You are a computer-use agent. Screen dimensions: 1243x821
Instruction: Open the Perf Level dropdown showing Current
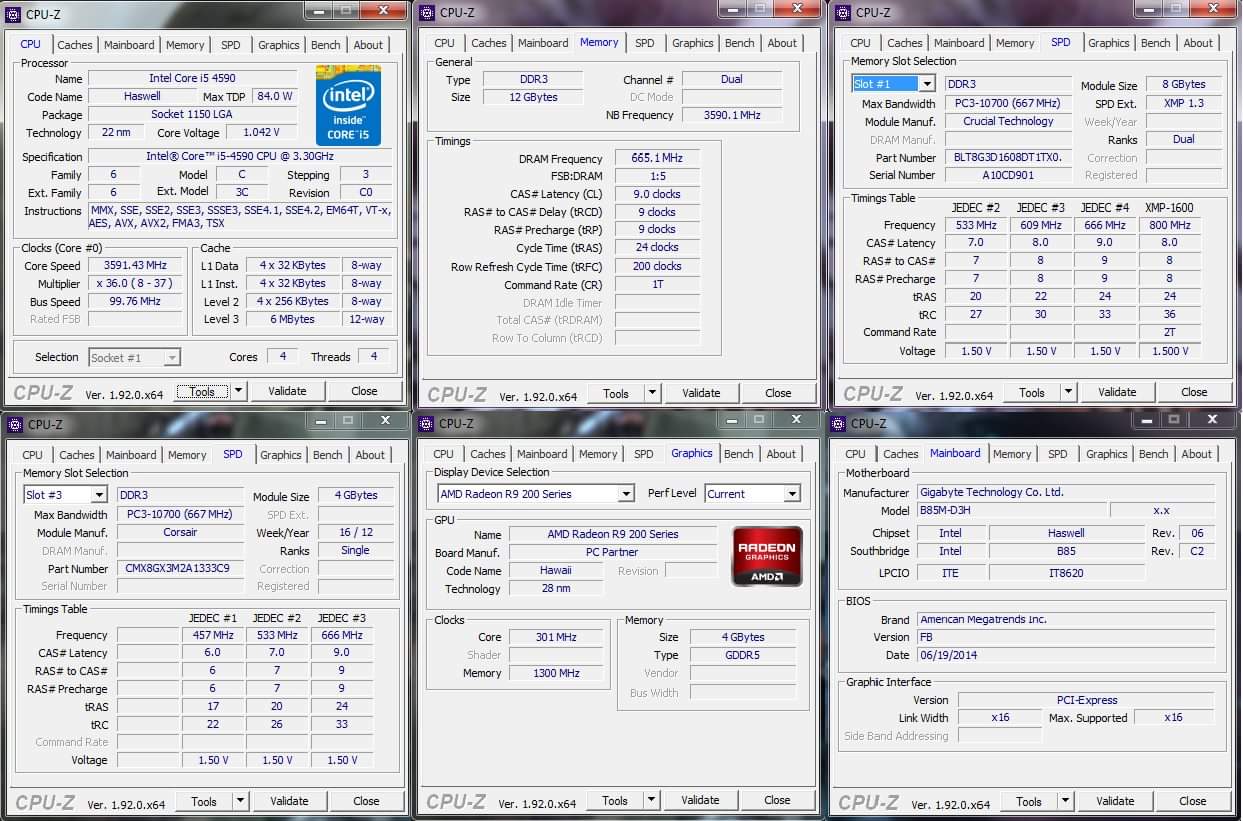click(791, 494)
